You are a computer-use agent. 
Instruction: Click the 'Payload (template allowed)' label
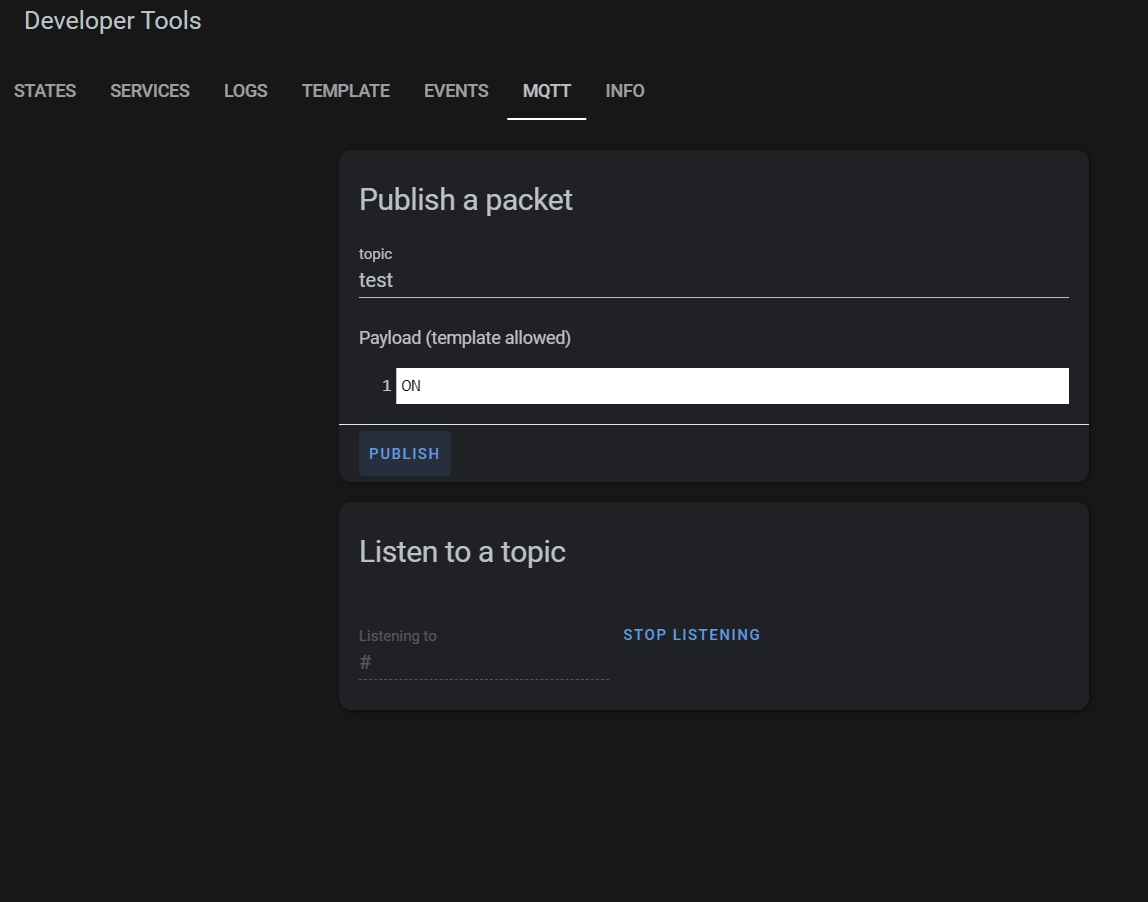tap(465, 338)
